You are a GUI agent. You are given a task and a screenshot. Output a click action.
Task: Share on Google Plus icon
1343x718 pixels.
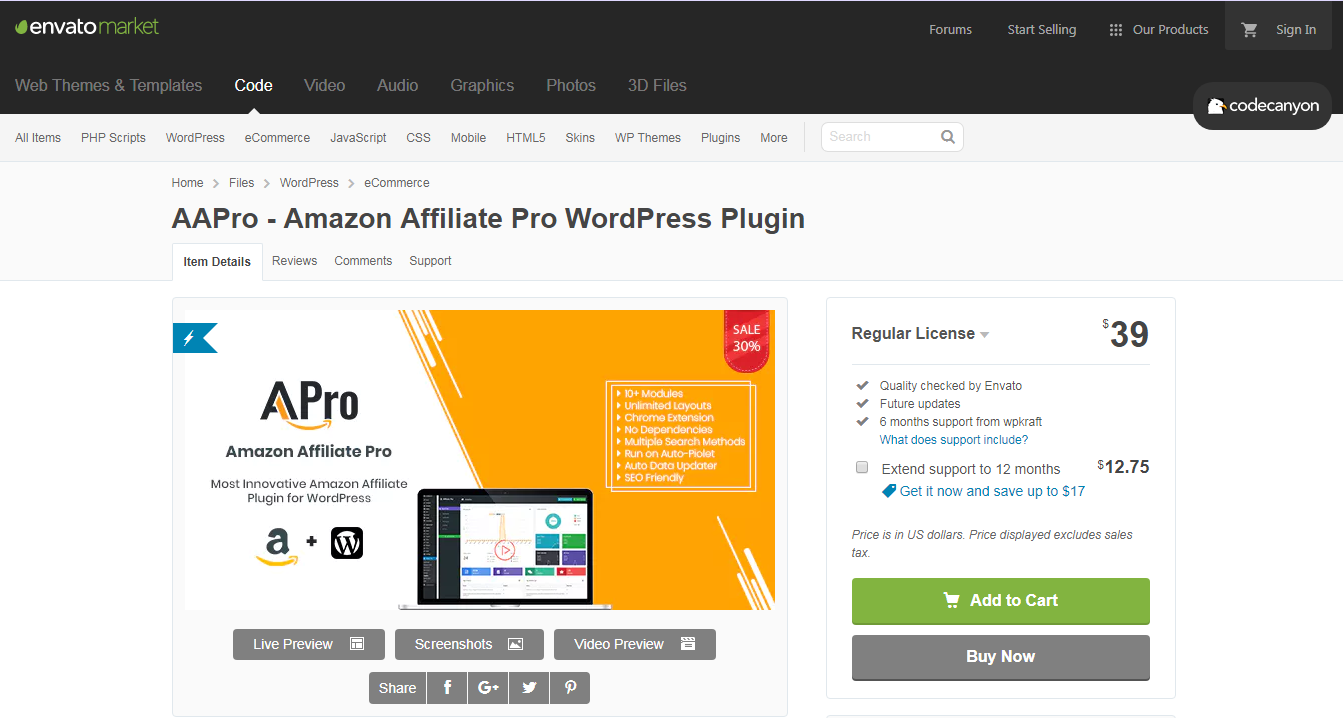[488, 688]
